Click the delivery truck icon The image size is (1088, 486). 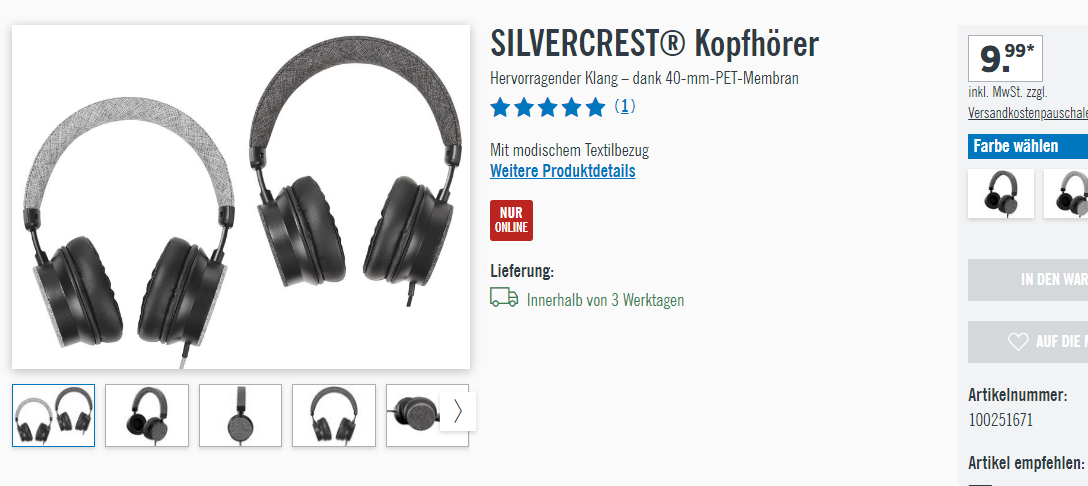[504, 298]
